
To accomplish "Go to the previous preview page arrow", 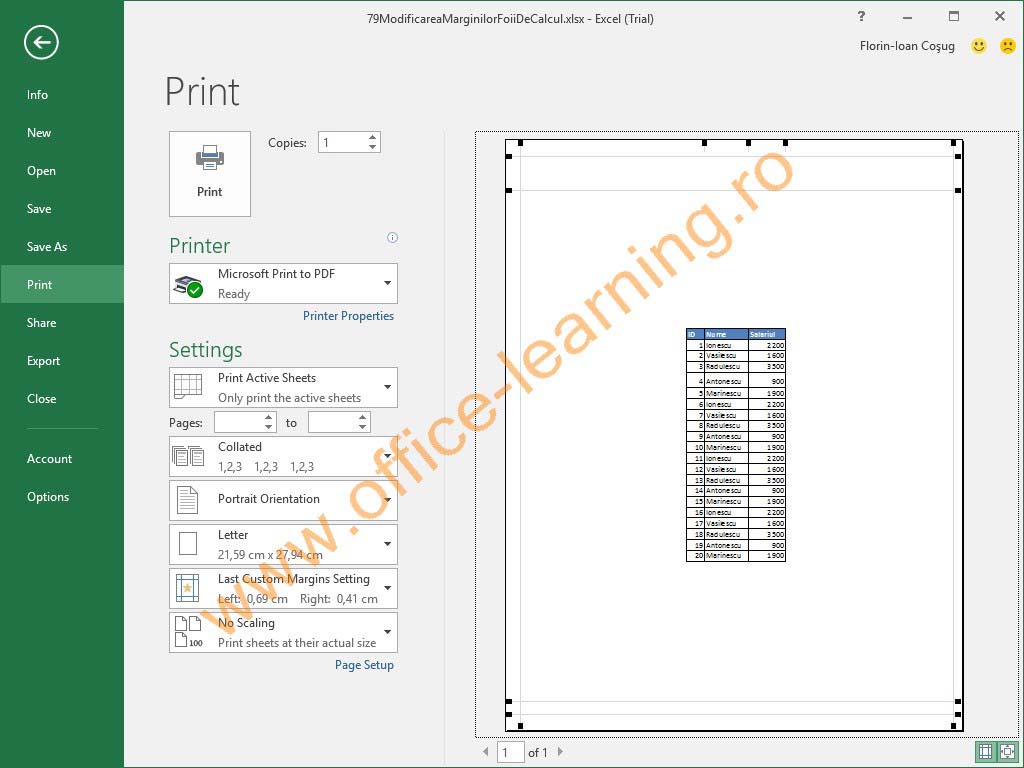I will 485,752.
